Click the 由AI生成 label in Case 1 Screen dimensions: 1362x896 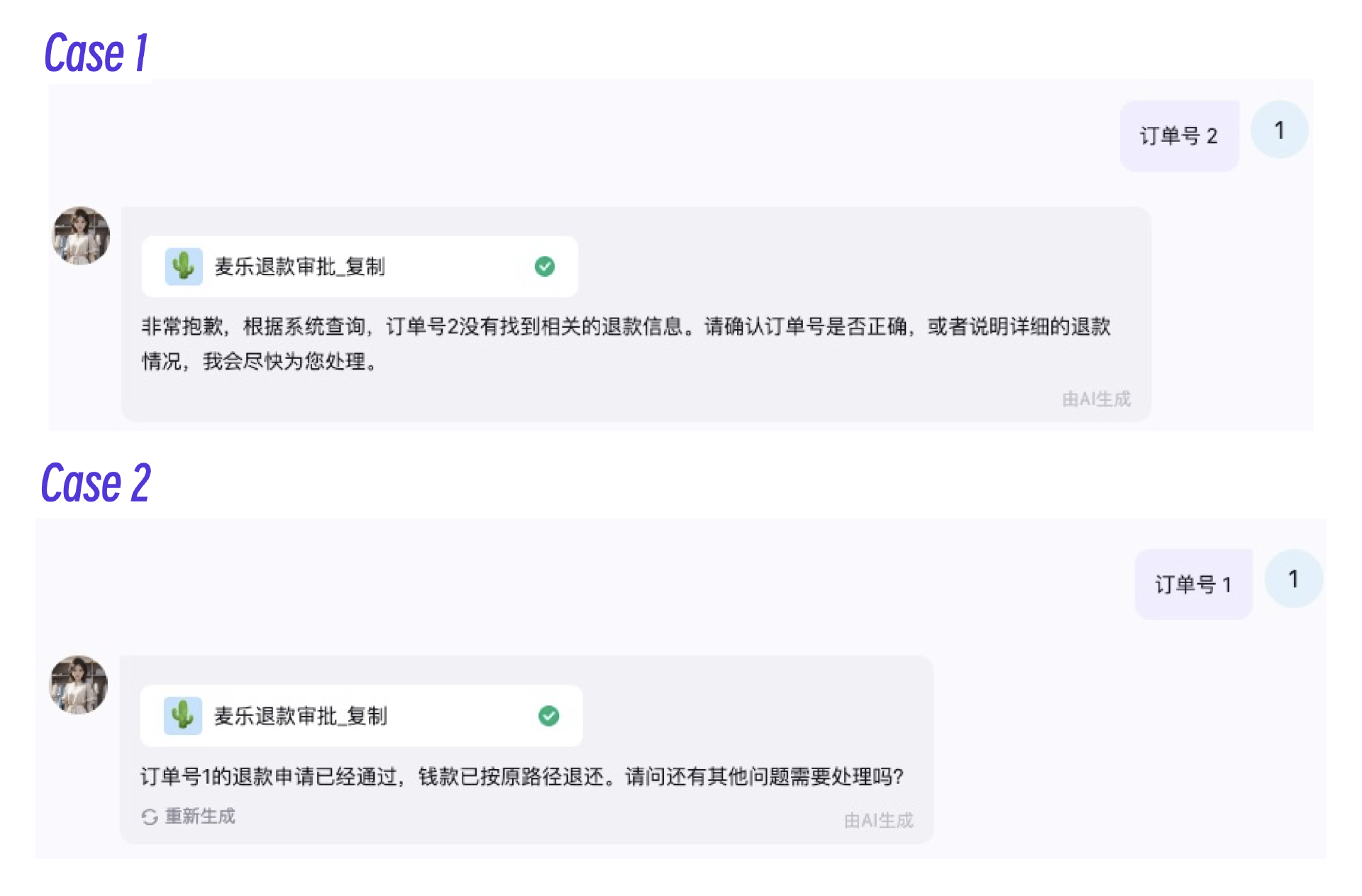1096,399
